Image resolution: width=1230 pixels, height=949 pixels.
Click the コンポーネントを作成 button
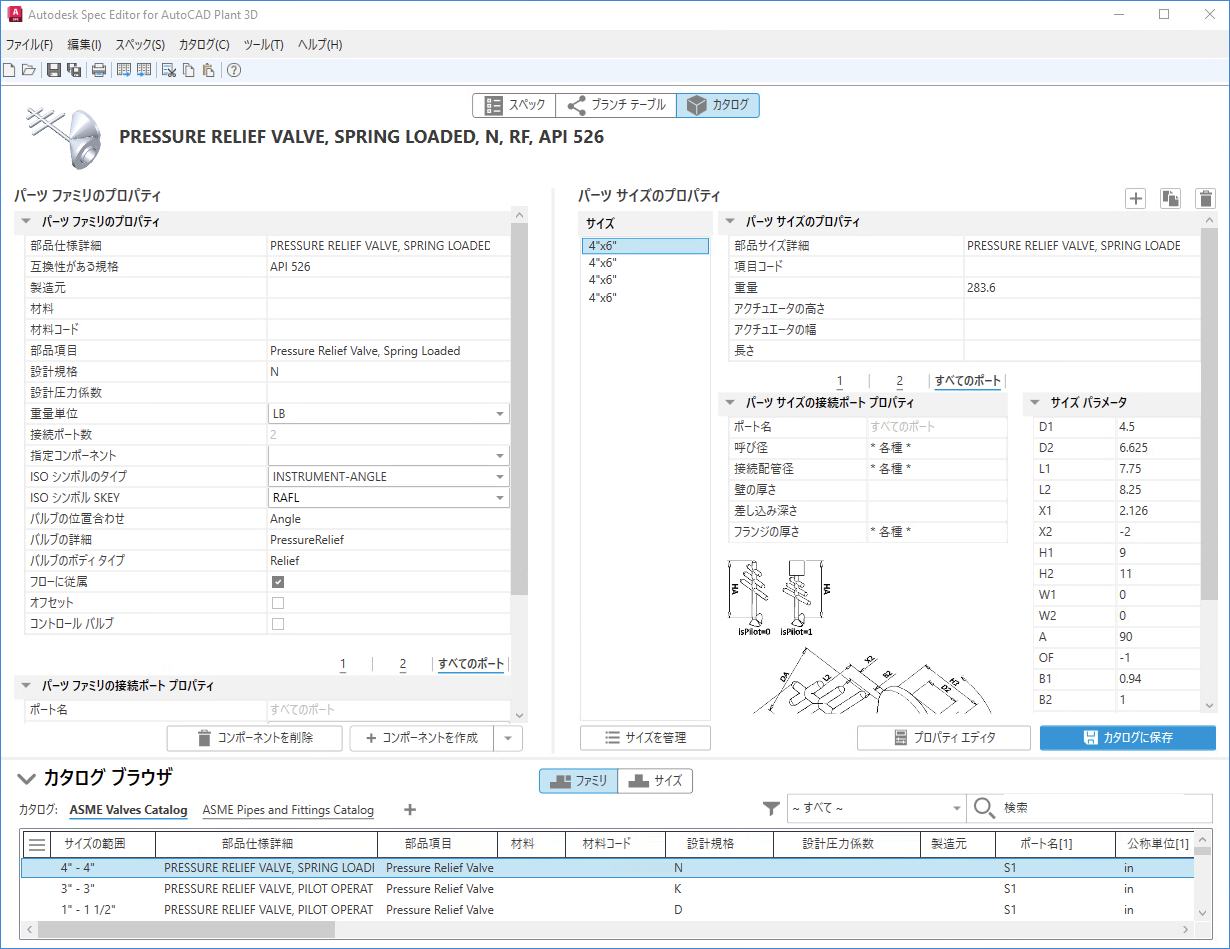click(422, 739)
